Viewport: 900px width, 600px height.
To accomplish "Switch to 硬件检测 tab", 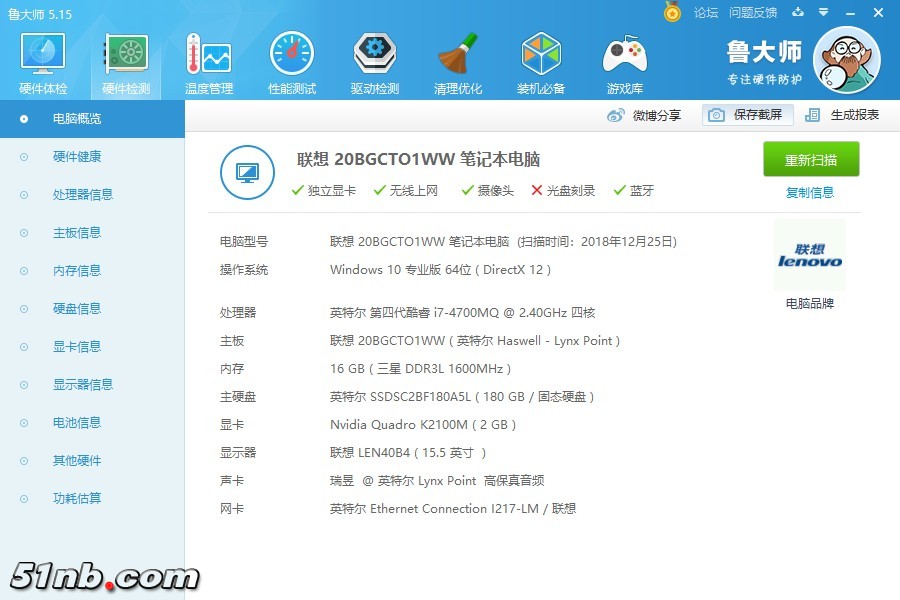I will click(x=125, y=62).
